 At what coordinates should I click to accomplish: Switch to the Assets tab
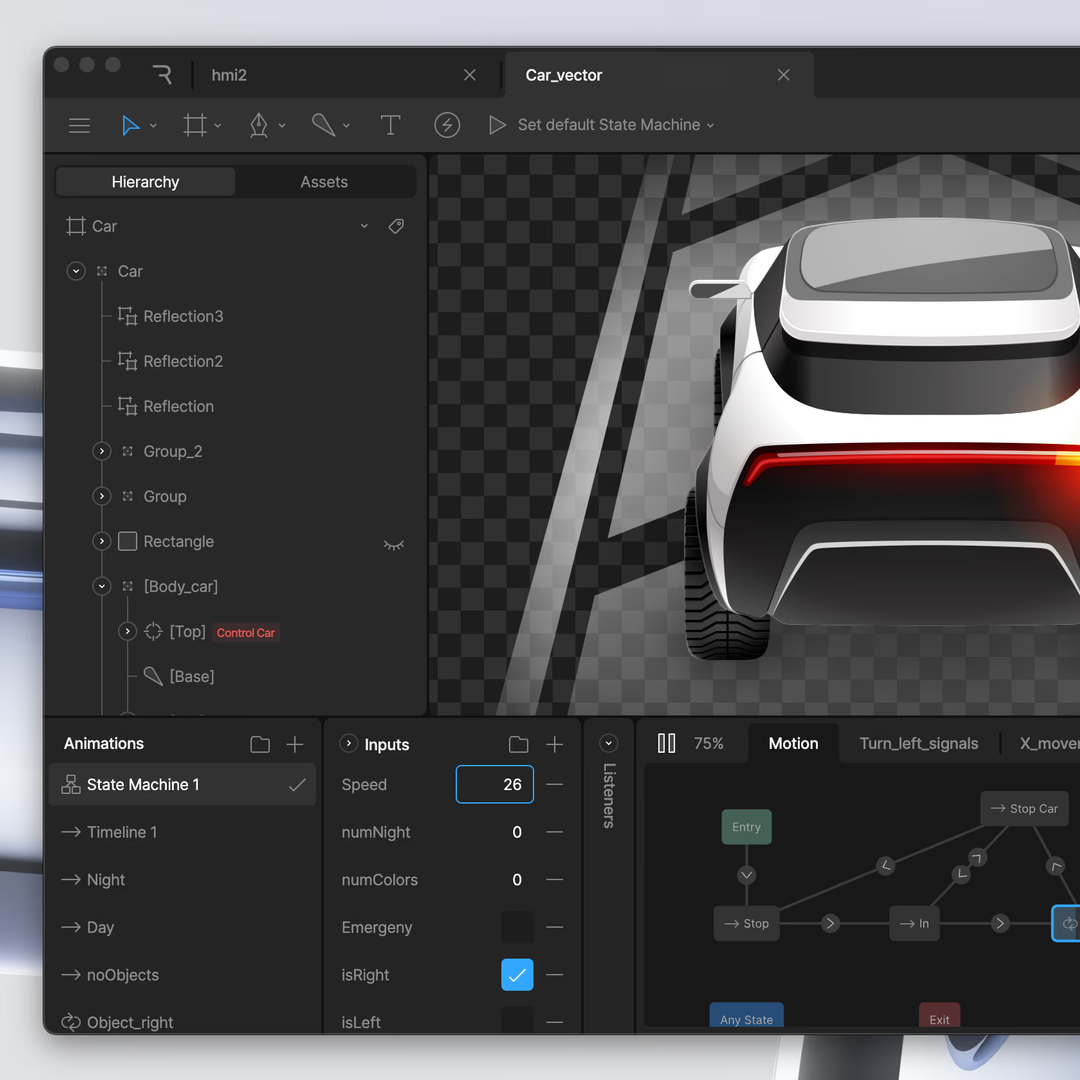pos(324,182)
